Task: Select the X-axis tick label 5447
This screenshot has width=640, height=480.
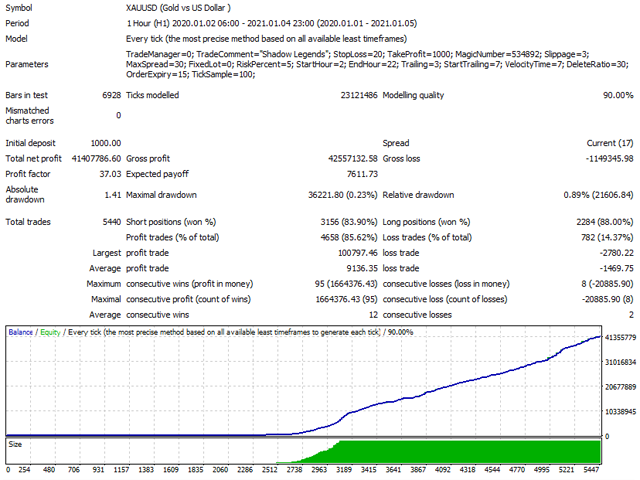Action: (x=591, y=470)
